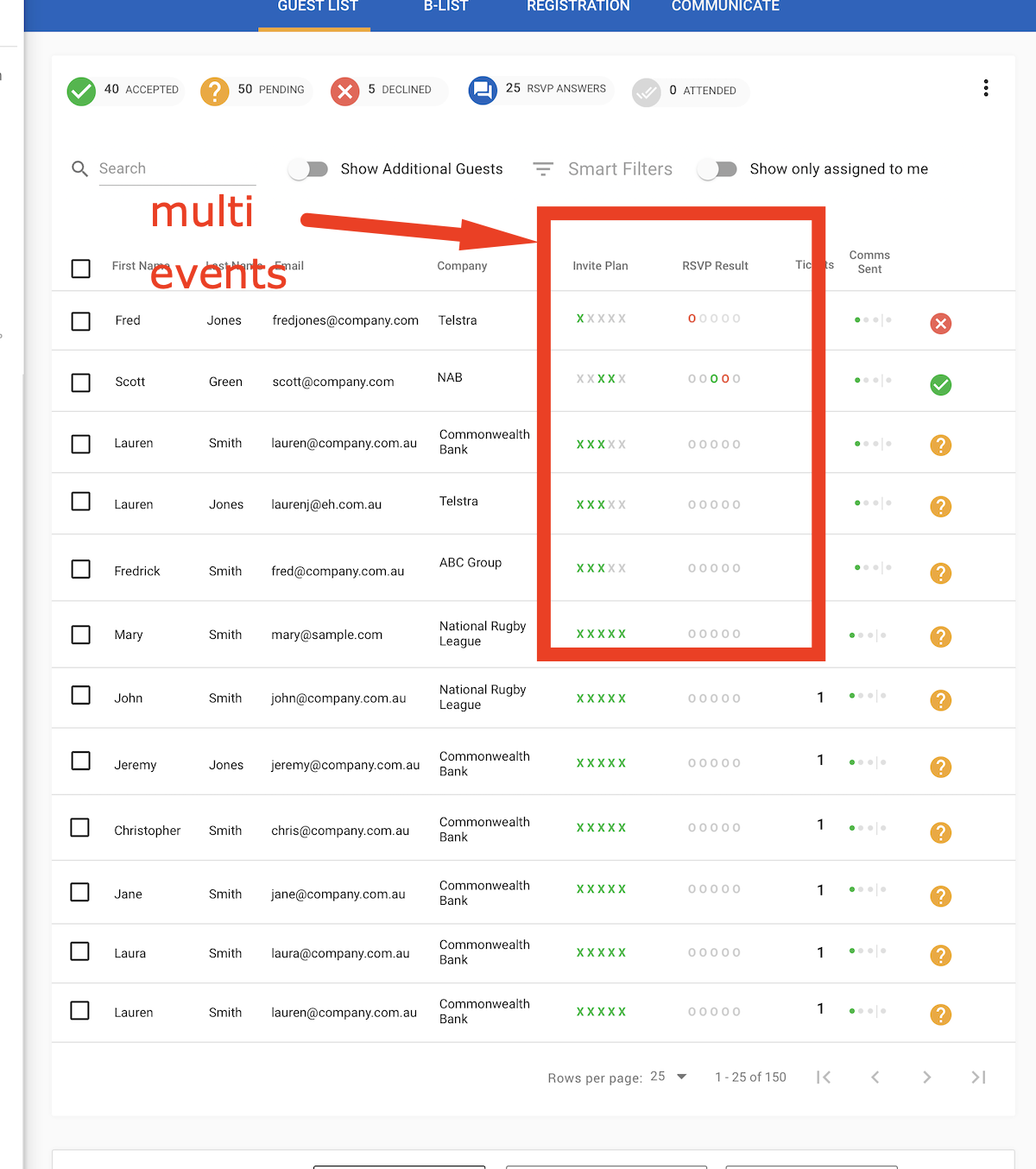Click ticket count for Laura Smith
Screen dimensions: 1036x1169
(x=820, y=953)
